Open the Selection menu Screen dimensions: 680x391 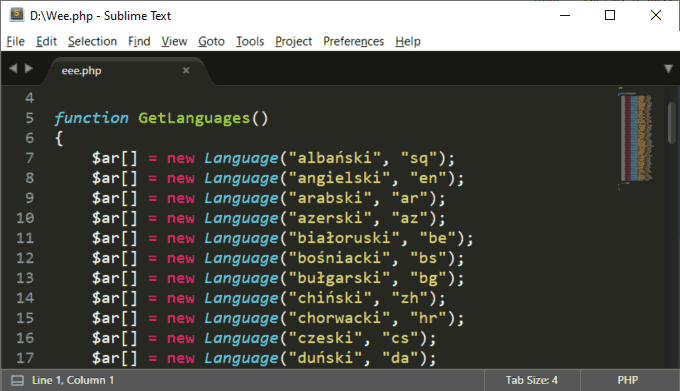click(92, 41)
